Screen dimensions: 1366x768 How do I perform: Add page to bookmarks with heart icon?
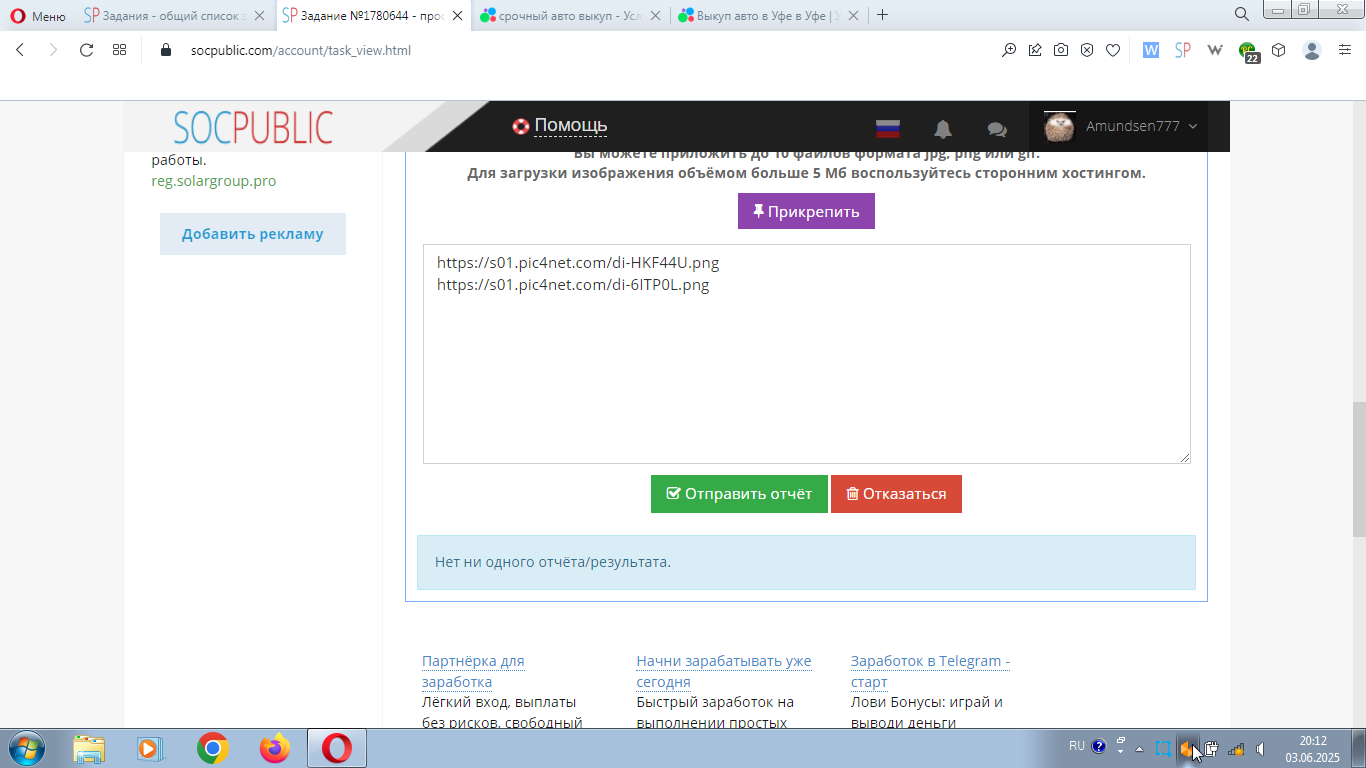coord(1112,50)
